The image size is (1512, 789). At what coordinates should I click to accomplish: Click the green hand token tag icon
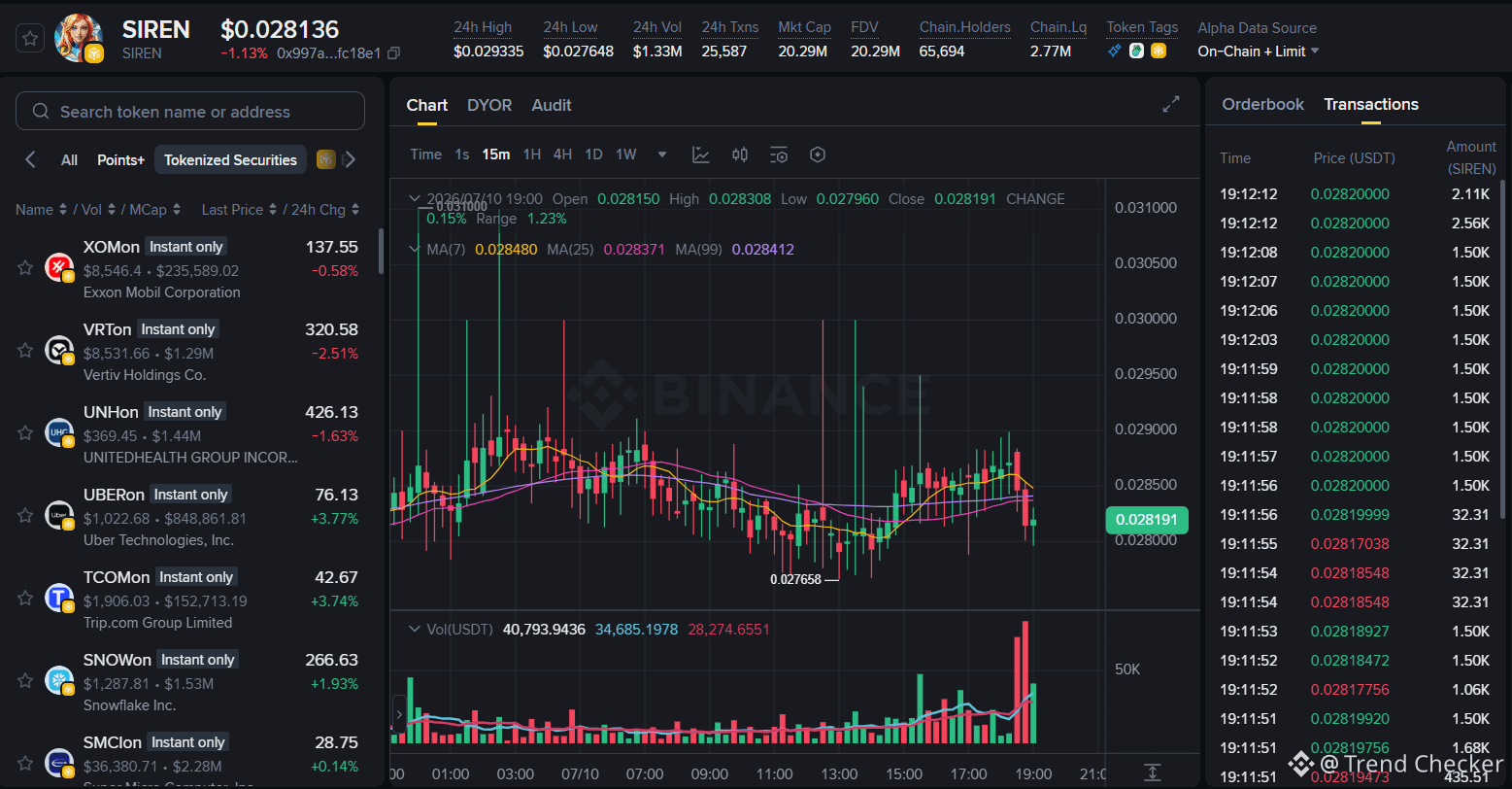click(x=1136, y=51)
